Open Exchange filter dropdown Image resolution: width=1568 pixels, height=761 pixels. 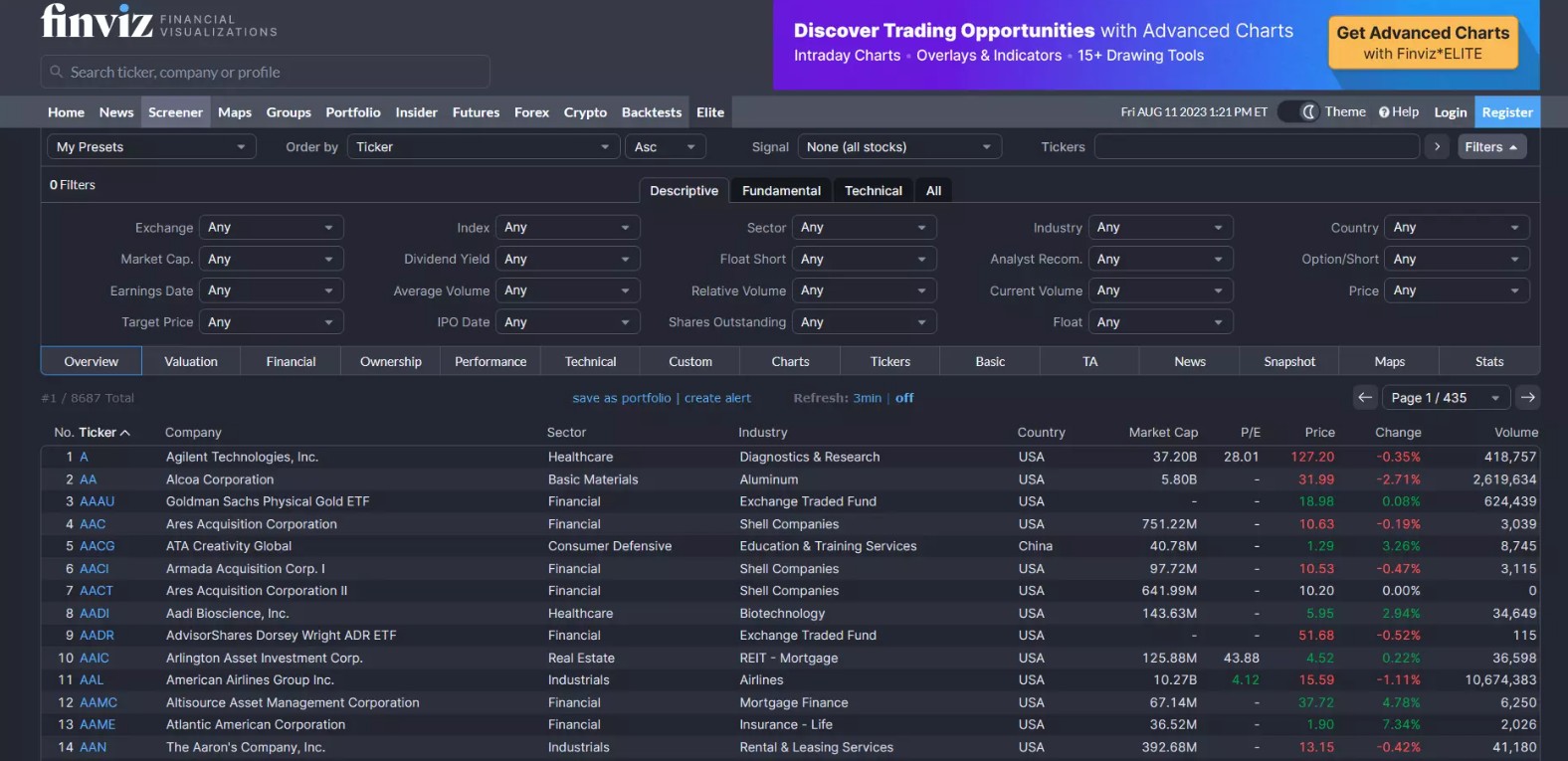(x=272, y=228)
